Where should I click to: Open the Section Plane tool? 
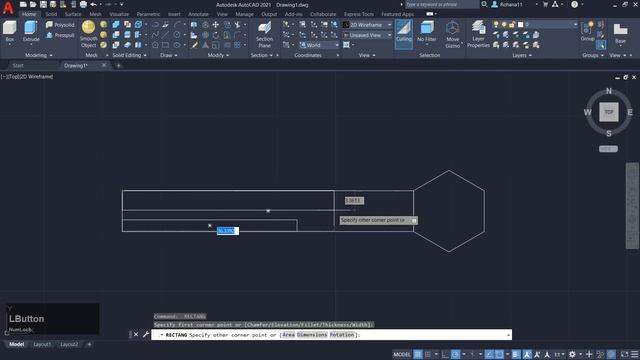(x=264, y=35)
